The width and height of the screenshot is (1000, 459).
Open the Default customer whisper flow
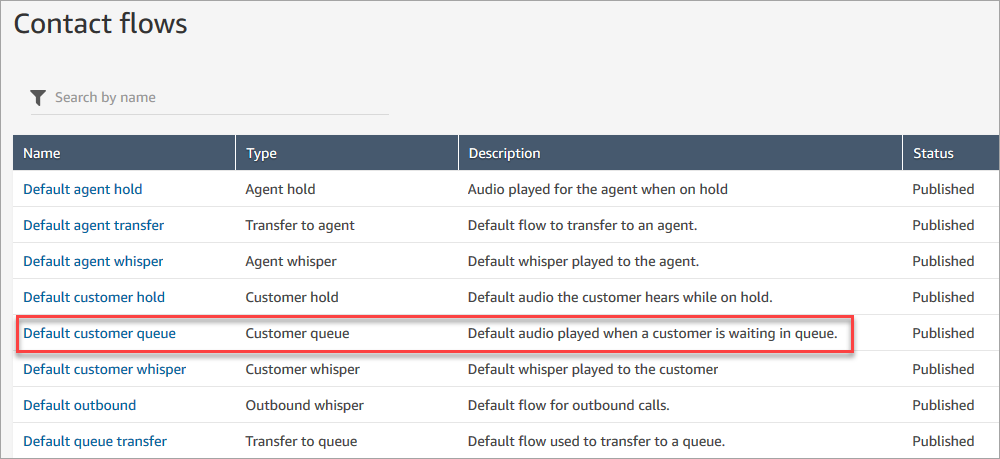click(104, 369)
